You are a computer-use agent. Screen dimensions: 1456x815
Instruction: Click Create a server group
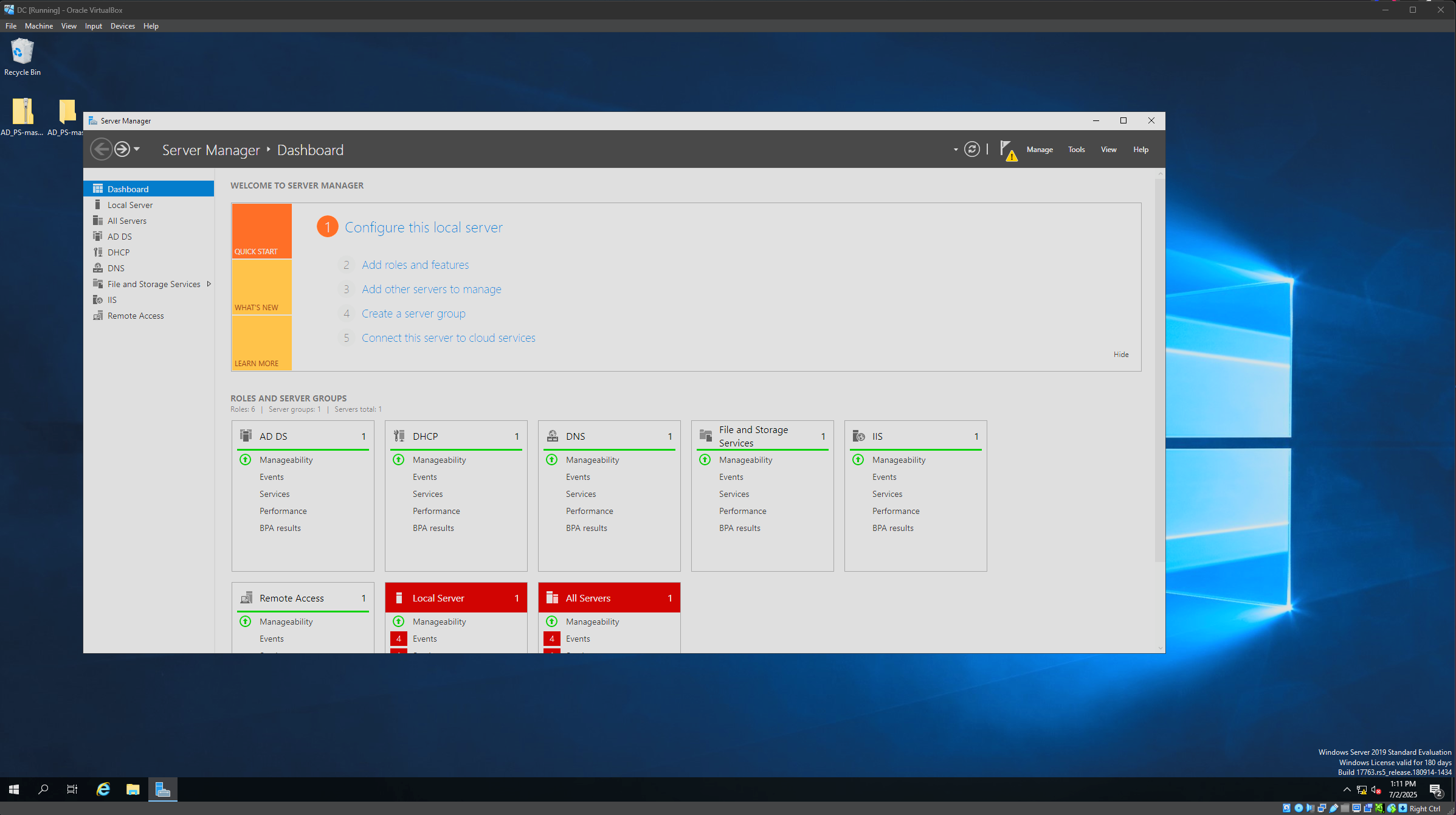click(413, 314)
